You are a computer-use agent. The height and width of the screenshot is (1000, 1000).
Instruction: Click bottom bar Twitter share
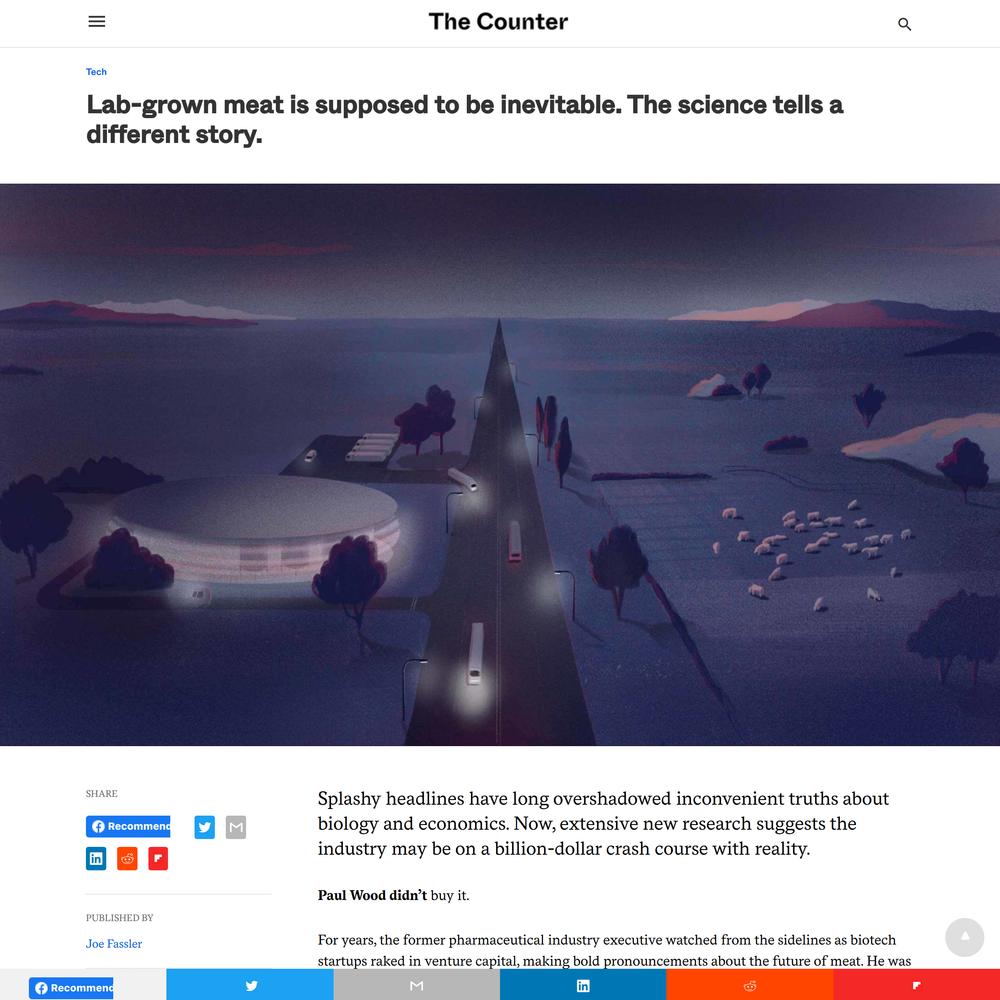pyautogui.click(x=250, y=985)
